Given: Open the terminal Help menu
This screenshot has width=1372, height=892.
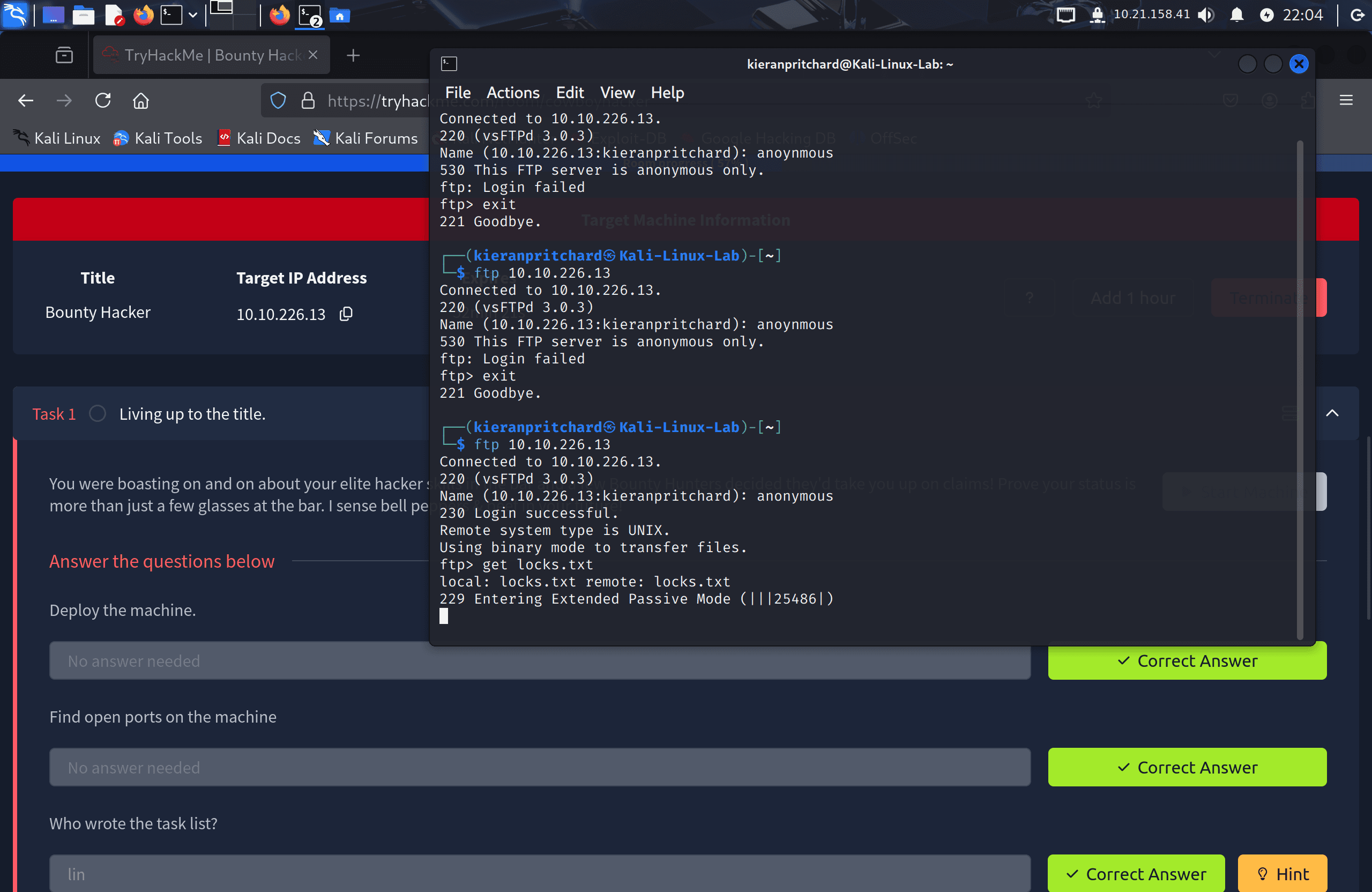Looking at the screenshot, I should click(x=667, y=93).
